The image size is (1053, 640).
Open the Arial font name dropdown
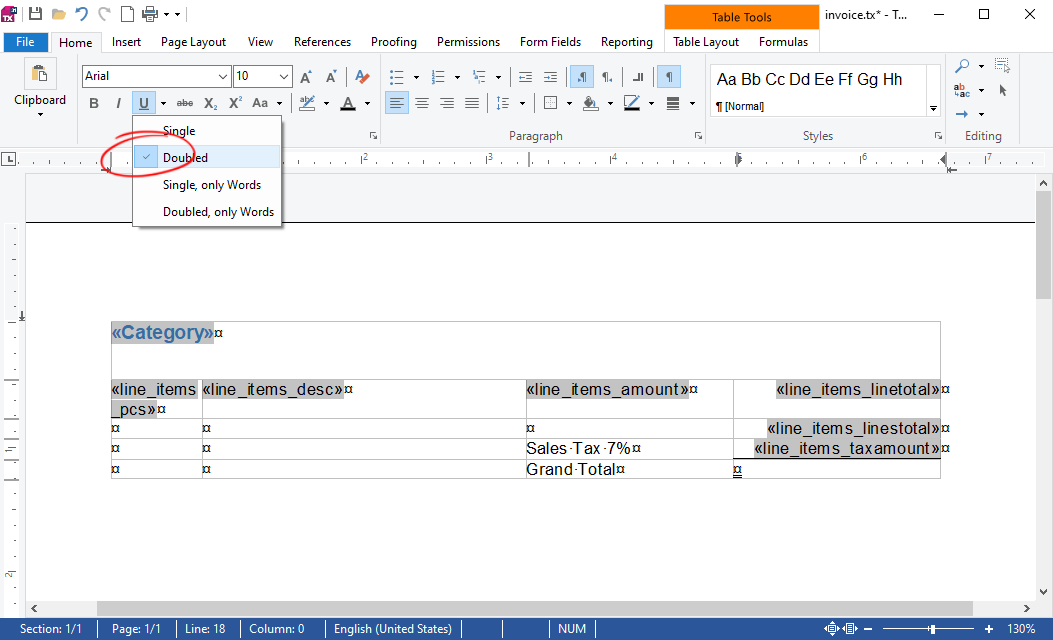click(x=222, y=77)
